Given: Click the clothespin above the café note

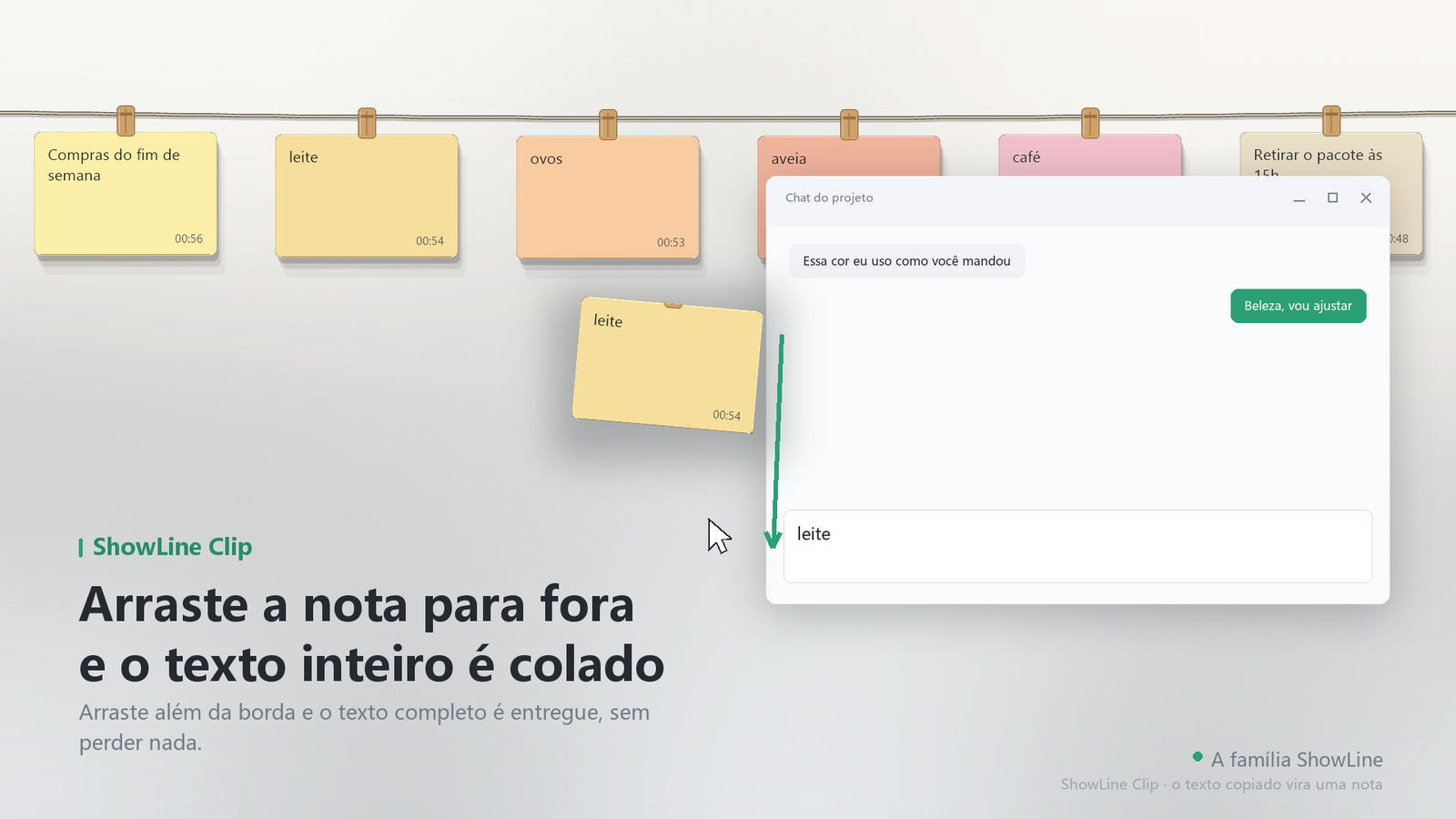Looking at the screenshot, I should pos(1090,122).
